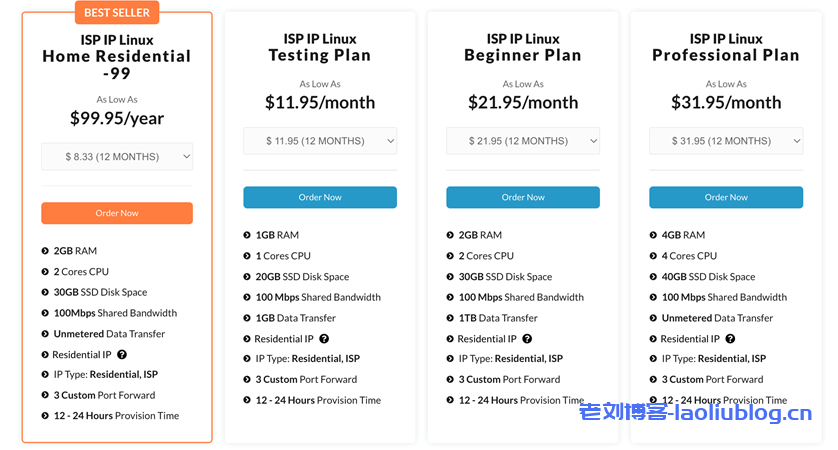
Task: Click the arrow bullet icon beside 4GB RAM
Action: 653,236
